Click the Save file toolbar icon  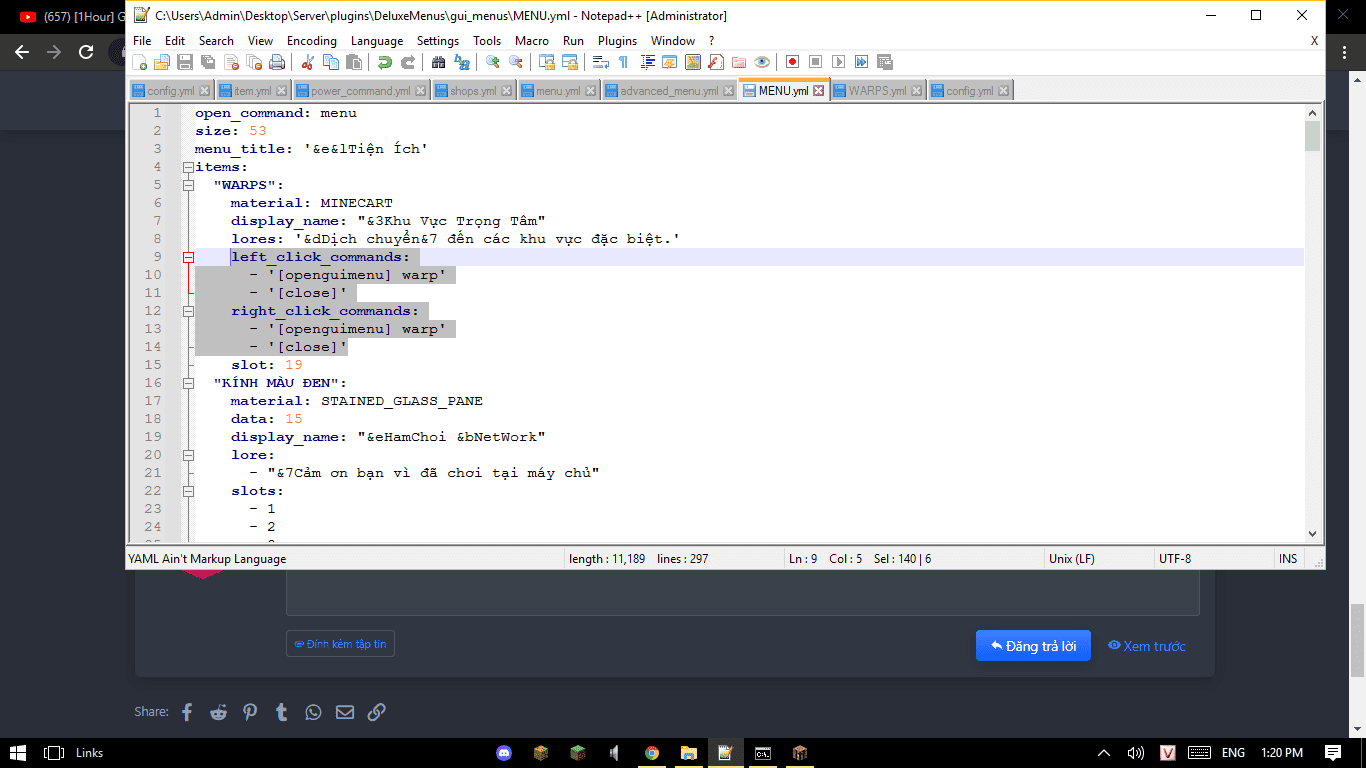click(x=185, y=62)
